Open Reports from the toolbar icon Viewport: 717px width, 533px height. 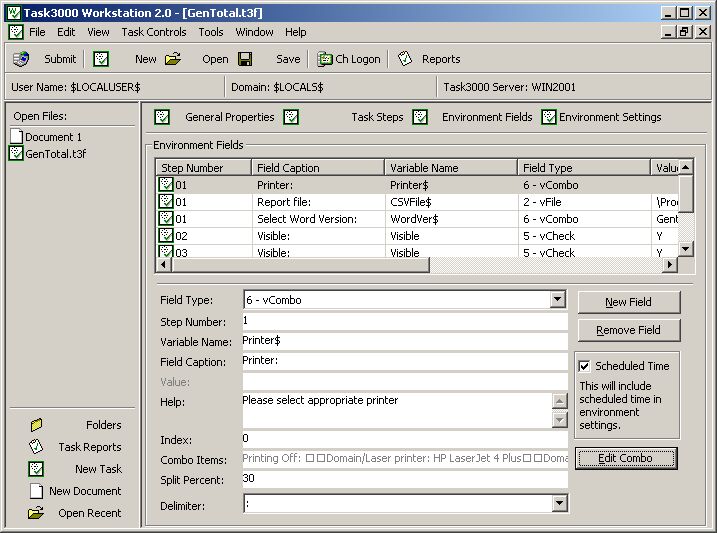pos(405,59)
